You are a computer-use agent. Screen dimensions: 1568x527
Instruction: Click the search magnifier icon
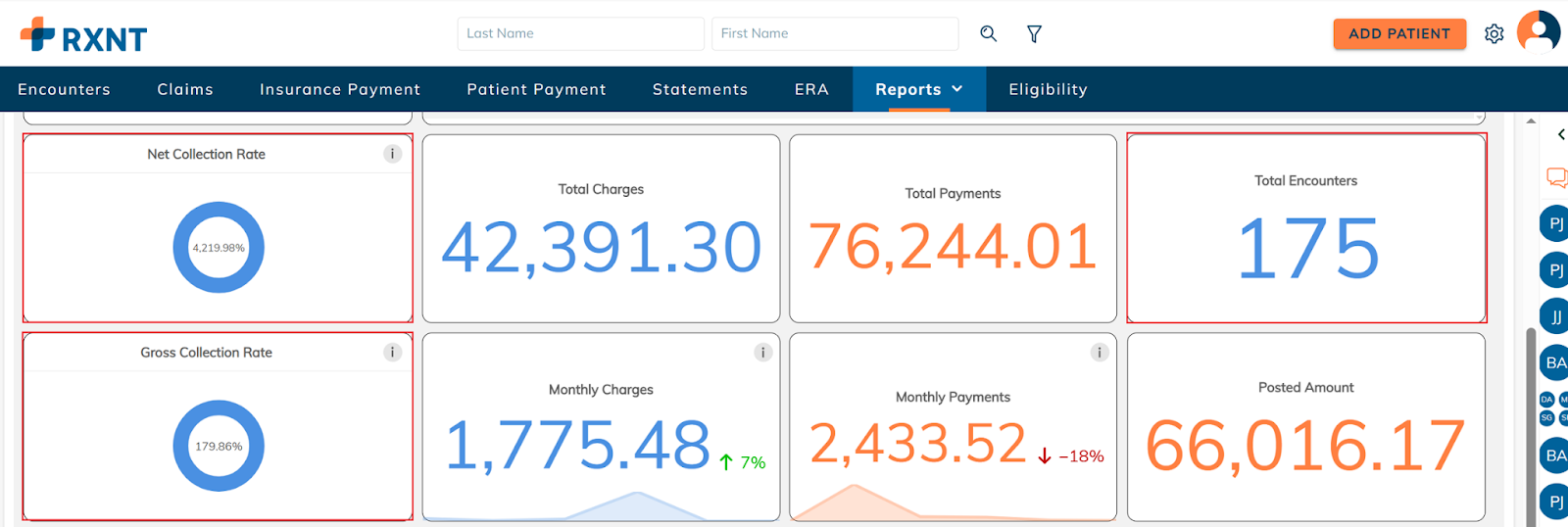(x=988, y=33)
